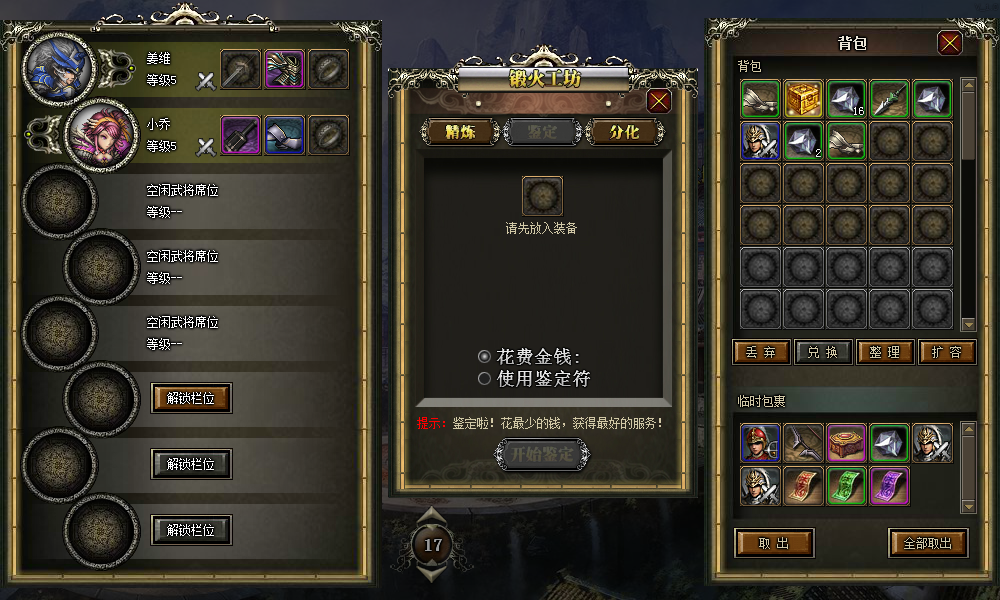Screen dimensions: 1000x600
Task: Select Xiao Qiao's purple weapon equipment slot
Action: click(240, 135)
